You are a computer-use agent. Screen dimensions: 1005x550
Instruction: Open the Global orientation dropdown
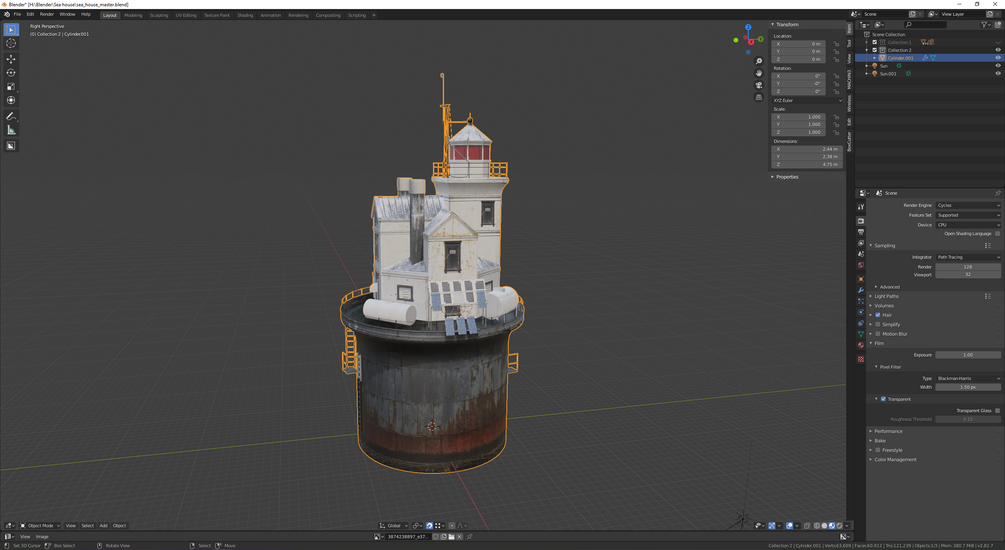point(394,526)
